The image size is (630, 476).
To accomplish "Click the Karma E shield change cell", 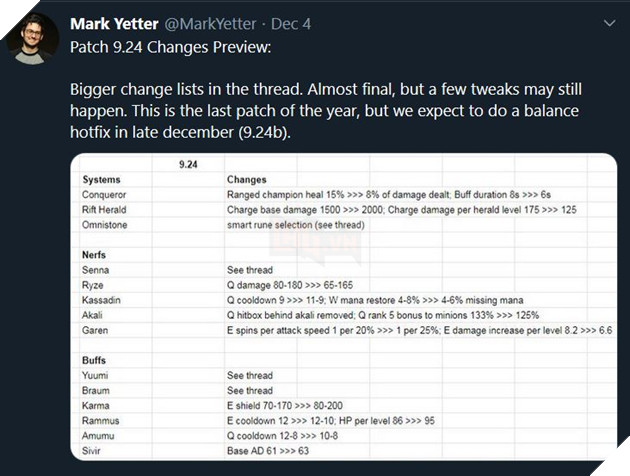I will coord(290,406).
